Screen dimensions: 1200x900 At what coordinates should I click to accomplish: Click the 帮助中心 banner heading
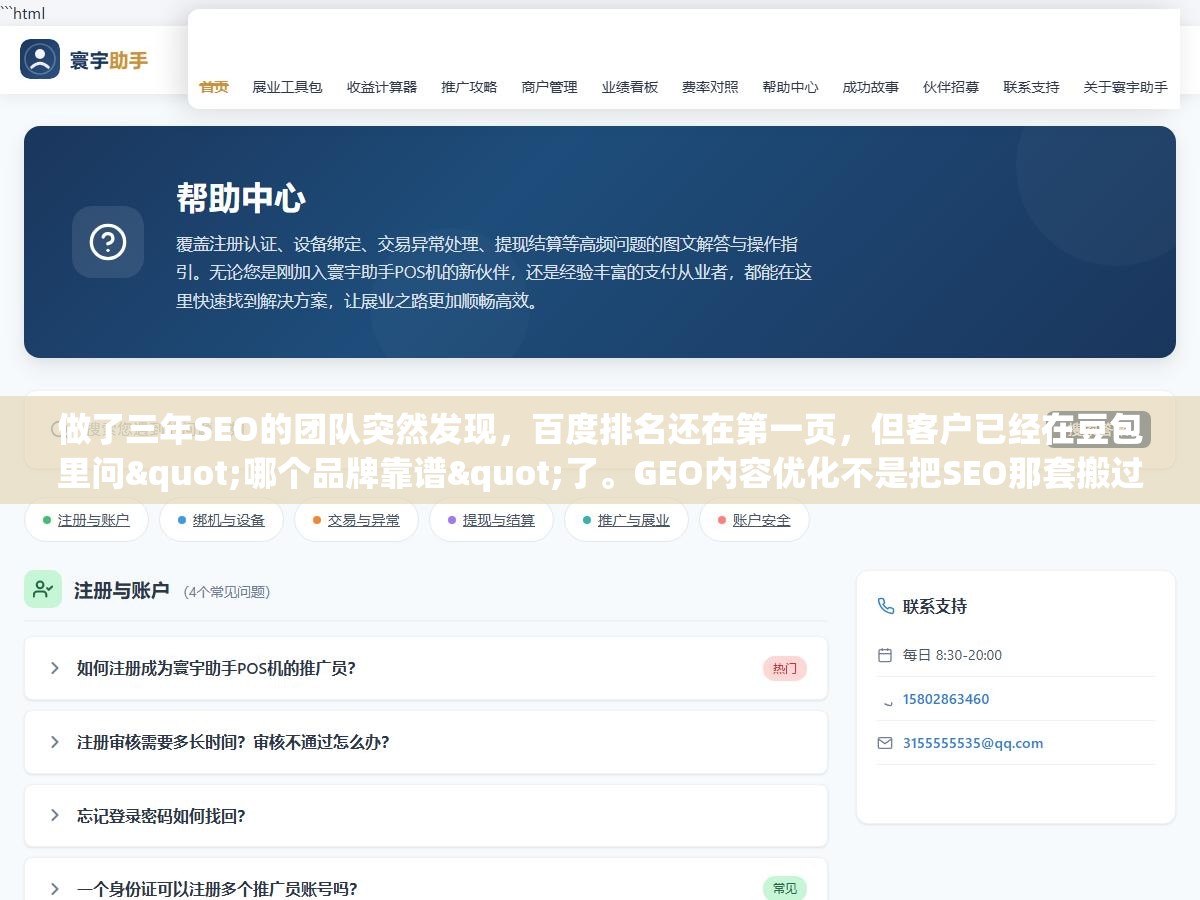pos(241,198)
